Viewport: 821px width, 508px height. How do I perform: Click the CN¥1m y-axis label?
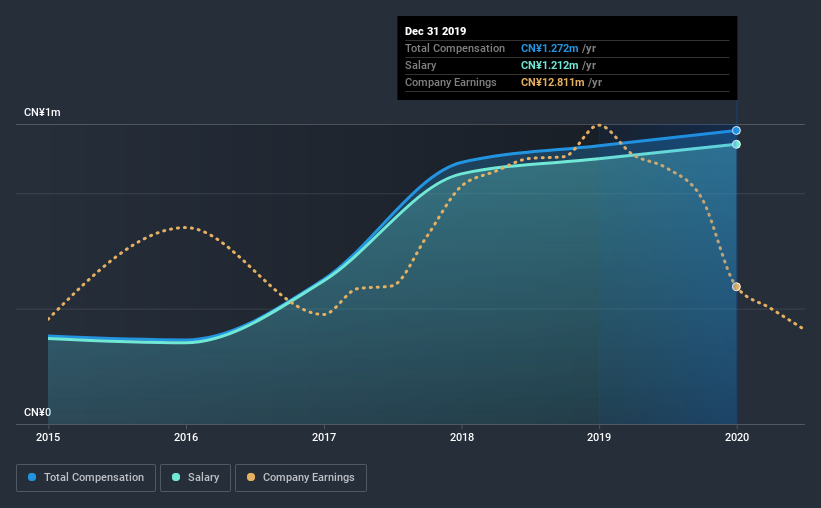click(42, 113)
